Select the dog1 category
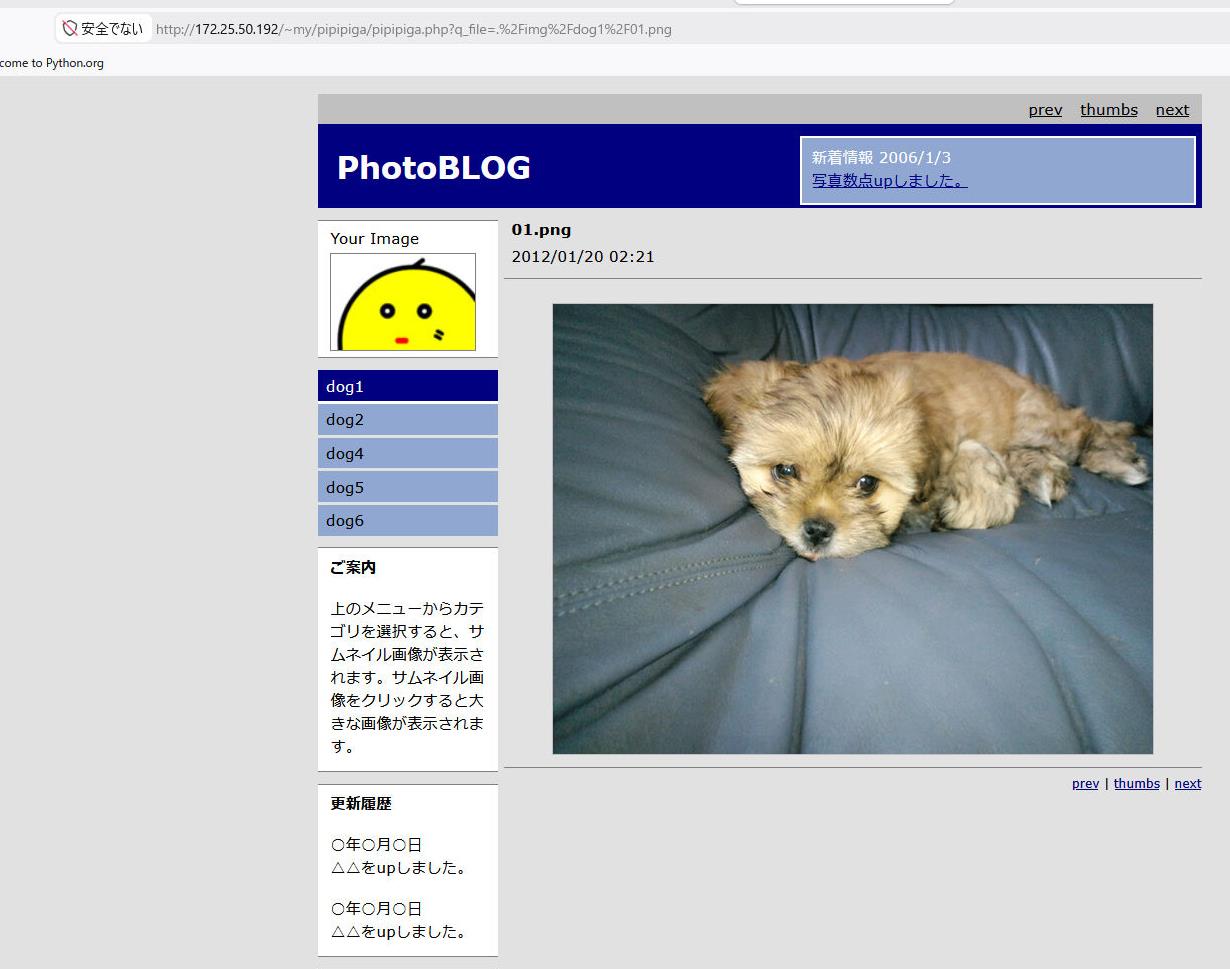 pos(408,386)
